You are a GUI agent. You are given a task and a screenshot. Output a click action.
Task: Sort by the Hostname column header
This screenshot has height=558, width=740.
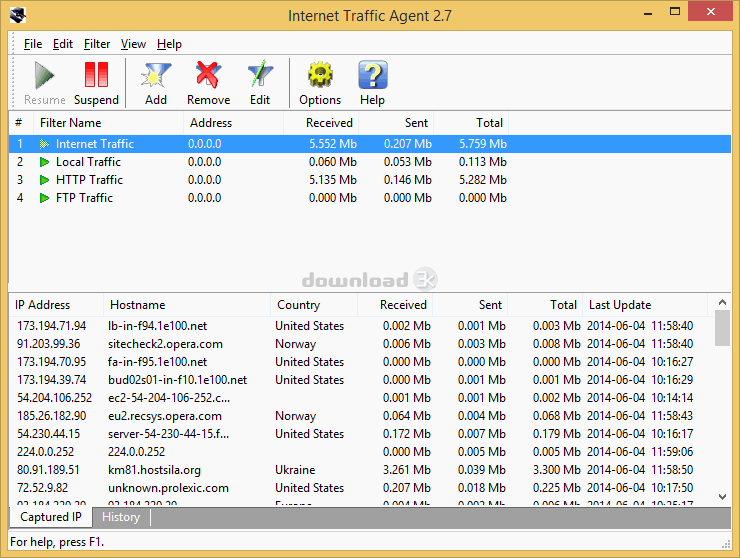(x=187, y=305)
